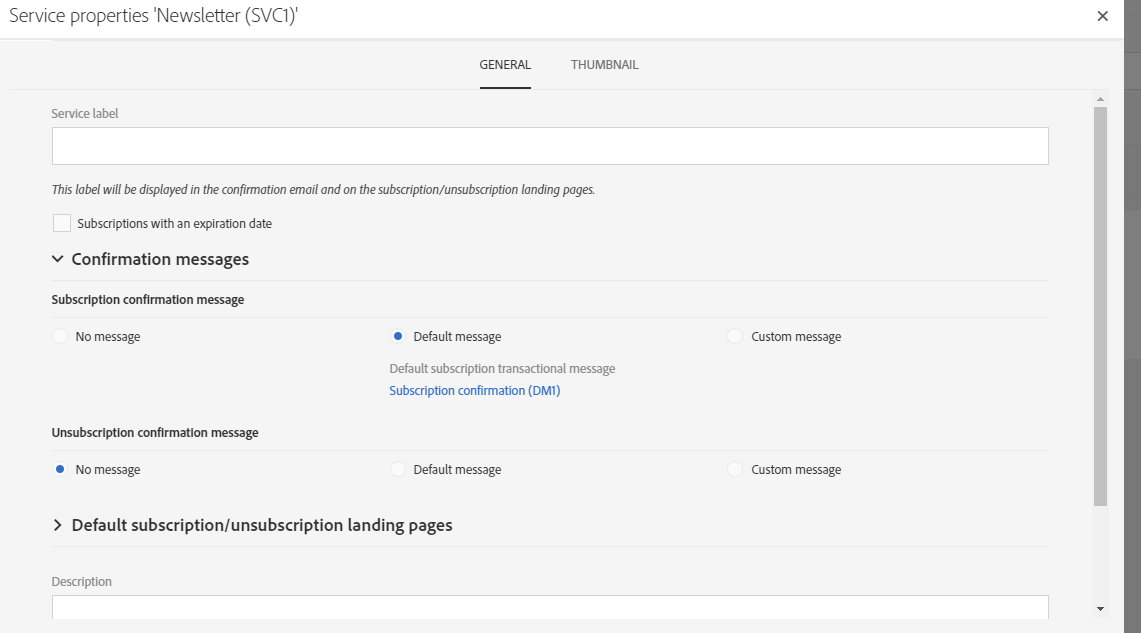Collapse the Confirmation messages section chevron
Image resolution: width=1141 pixels, height=633 pixels.
click(57, 260)
